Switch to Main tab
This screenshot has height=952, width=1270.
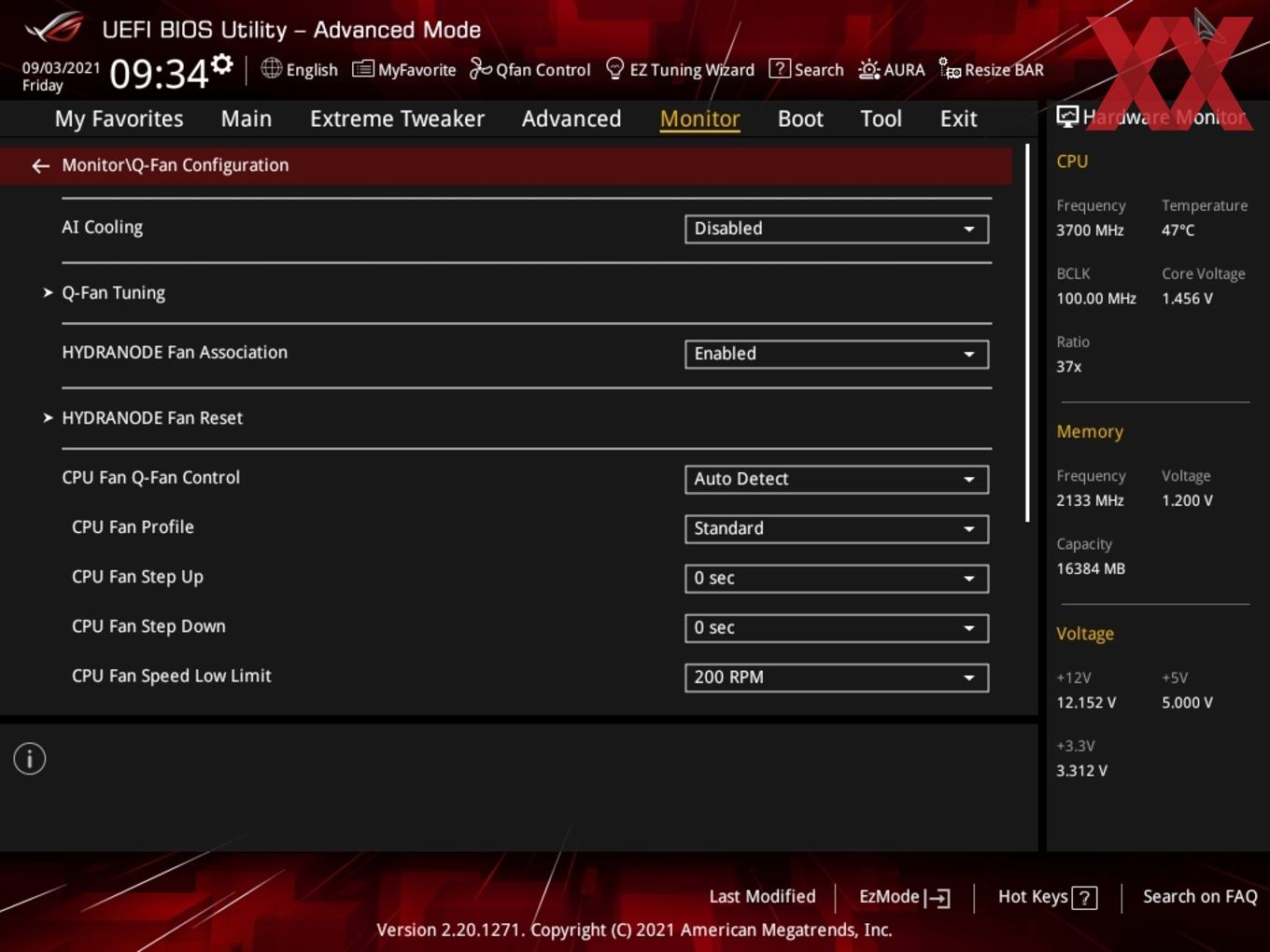click(x=247, y=119)
